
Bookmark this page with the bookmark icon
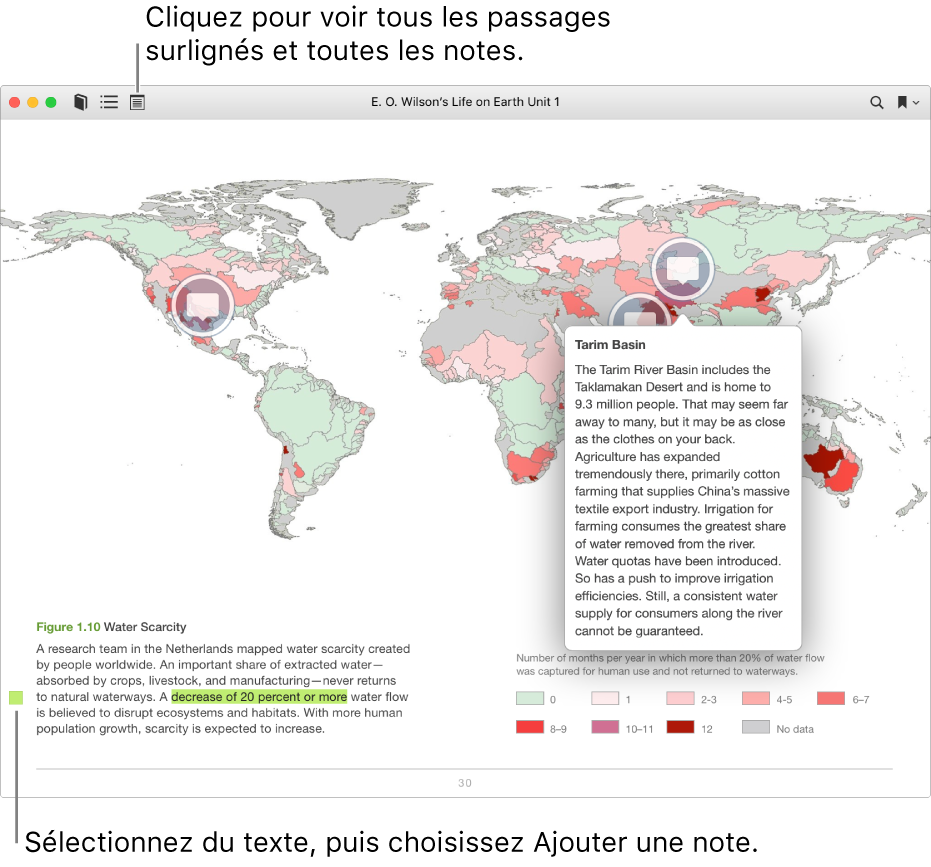pos(902,102)
